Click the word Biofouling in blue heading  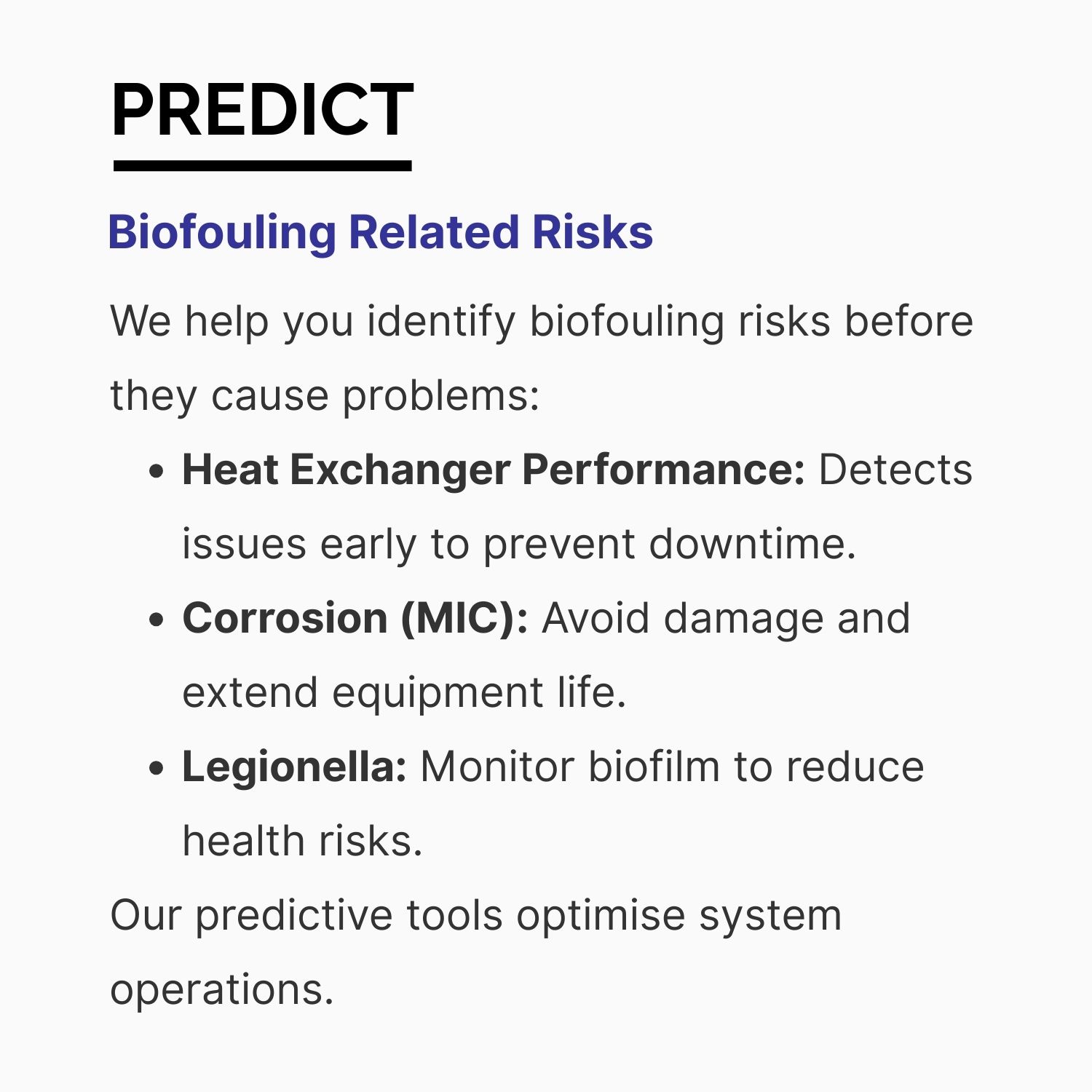pos(222,233)
